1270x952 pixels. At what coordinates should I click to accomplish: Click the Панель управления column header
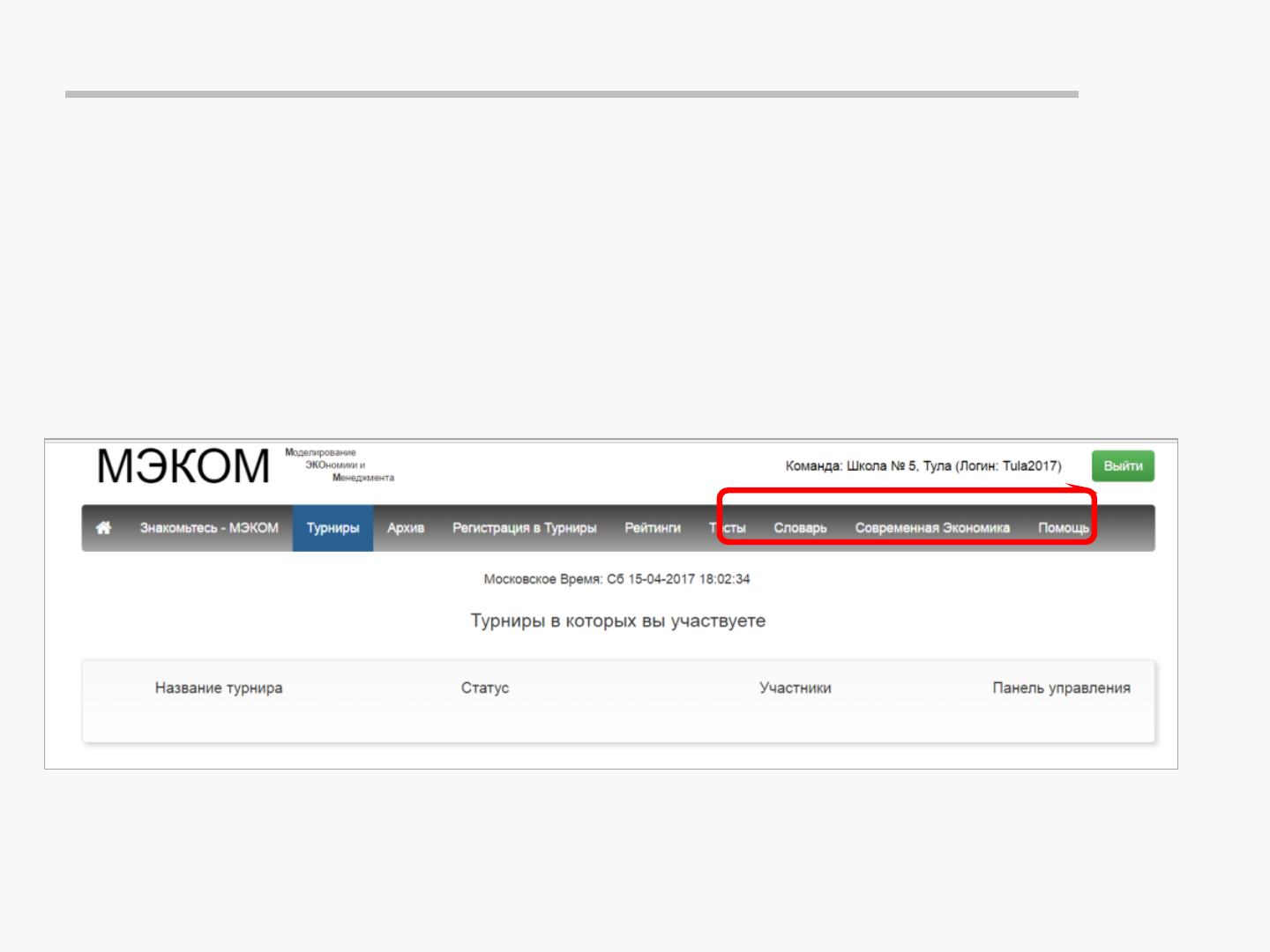pos(1061,688)
